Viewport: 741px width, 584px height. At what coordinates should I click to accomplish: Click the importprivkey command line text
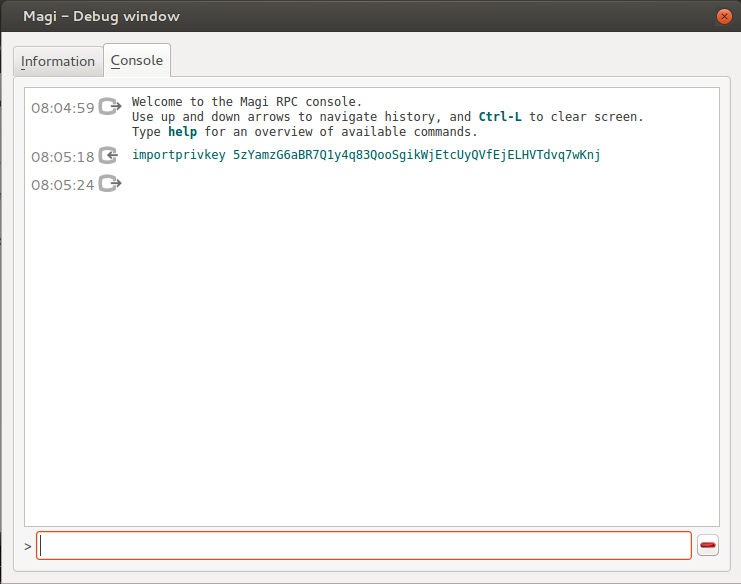click(366, 155)
